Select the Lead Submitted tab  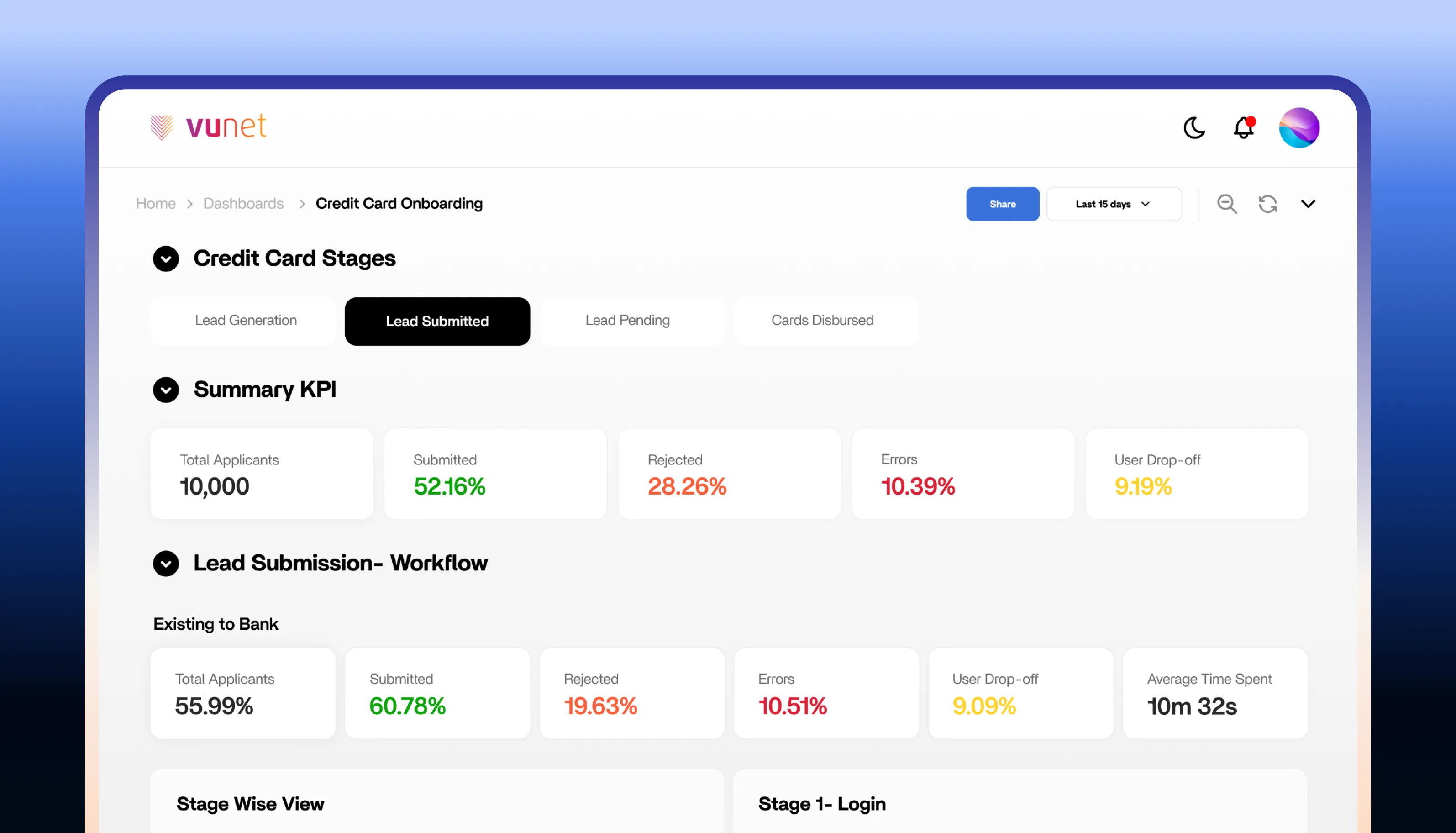coord(437,321)
